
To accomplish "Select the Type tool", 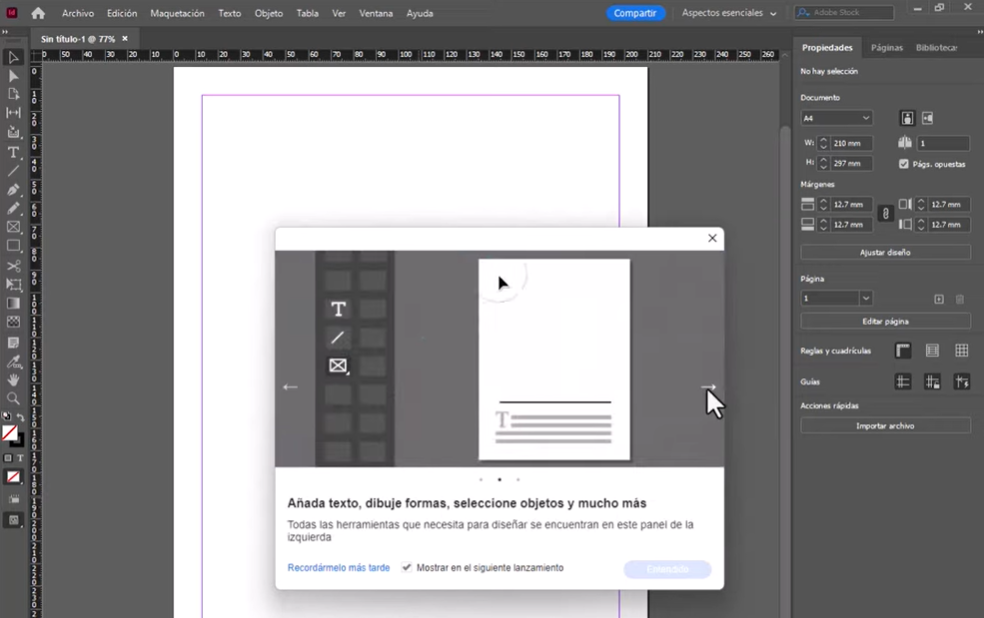I will pyautogui.click(x=13, y=152).
